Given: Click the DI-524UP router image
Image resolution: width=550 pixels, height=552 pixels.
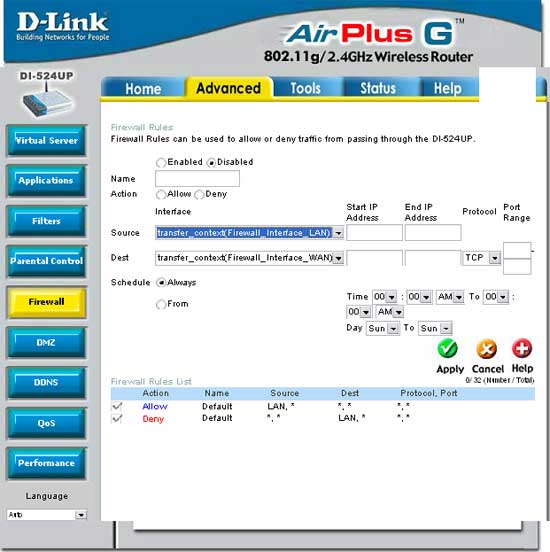Looking at the screenshot, I should [46, 101].
